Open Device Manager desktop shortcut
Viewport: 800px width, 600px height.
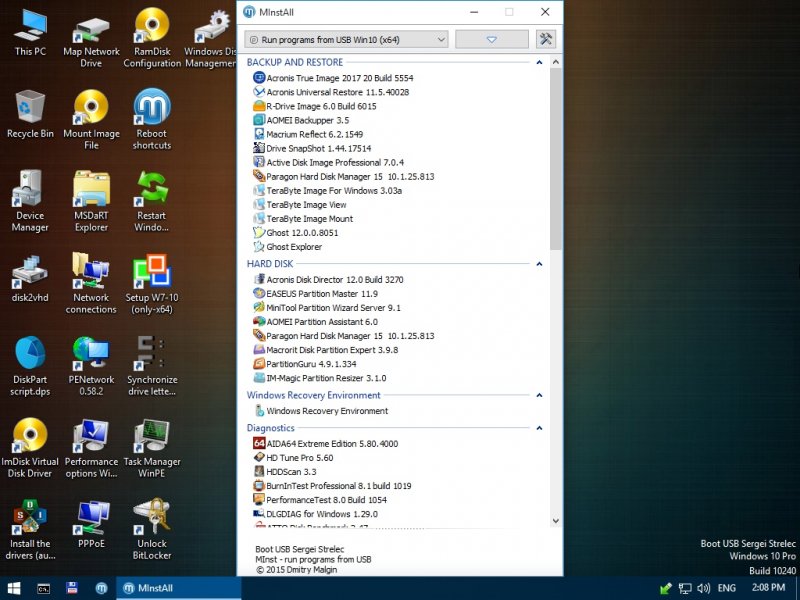coord(30,202)
